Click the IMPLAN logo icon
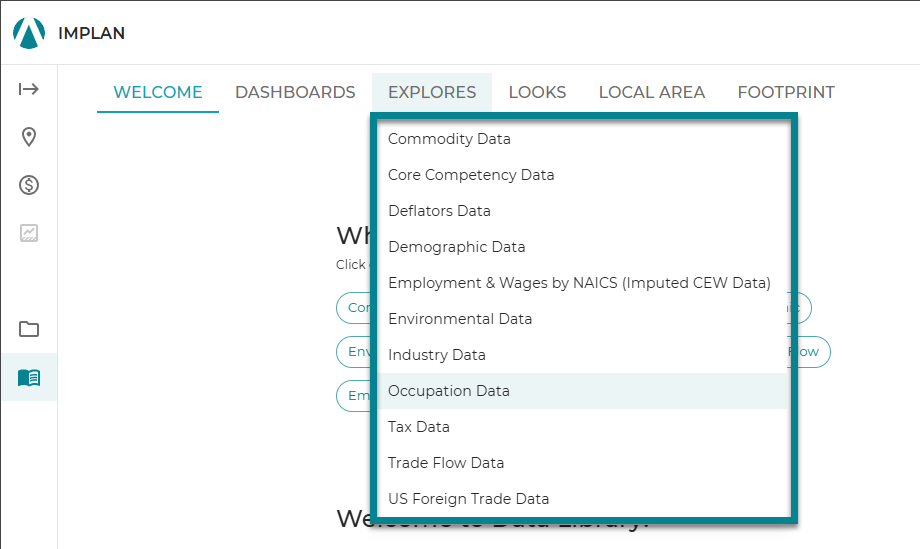 tap(29, 33)
